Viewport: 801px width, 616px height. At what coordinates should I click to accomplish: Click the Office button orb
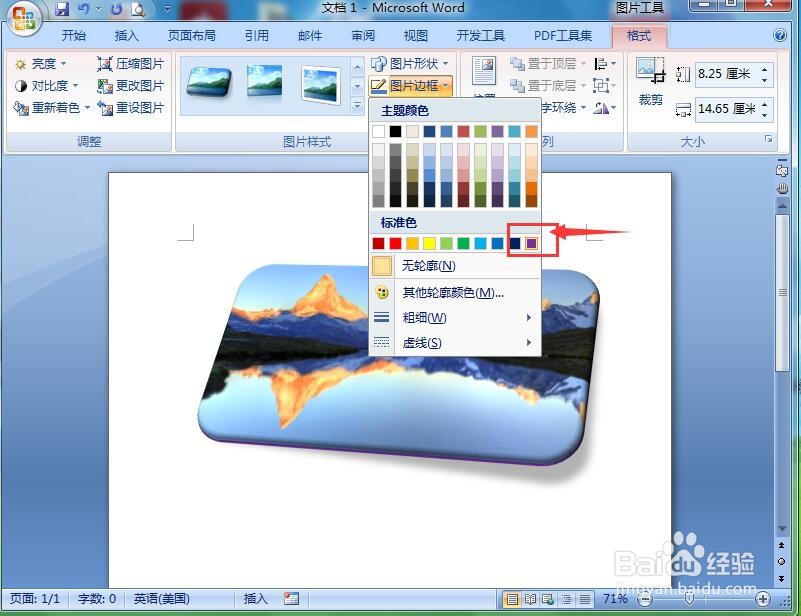point(23,17)
